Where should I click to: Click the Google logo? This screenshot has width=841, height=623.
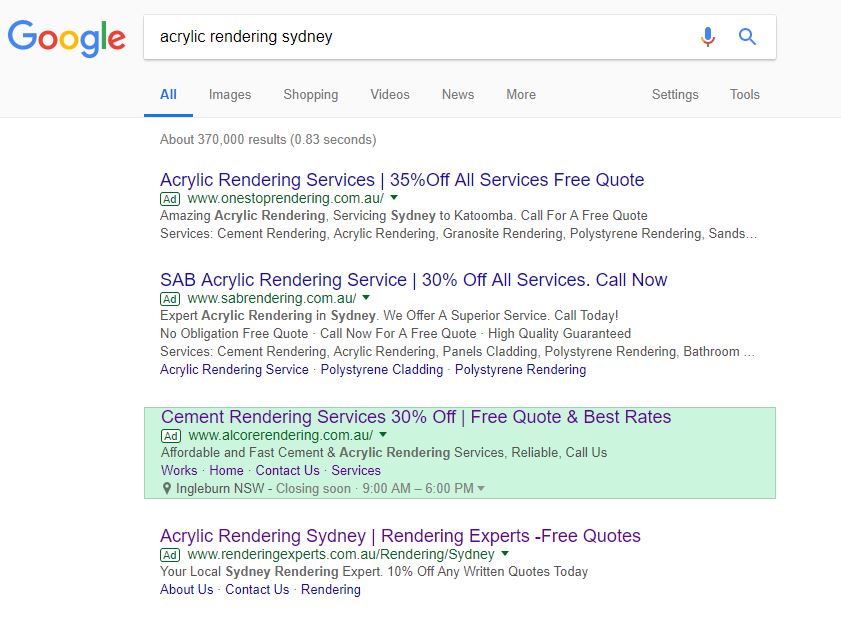click(x=67, y=39)
